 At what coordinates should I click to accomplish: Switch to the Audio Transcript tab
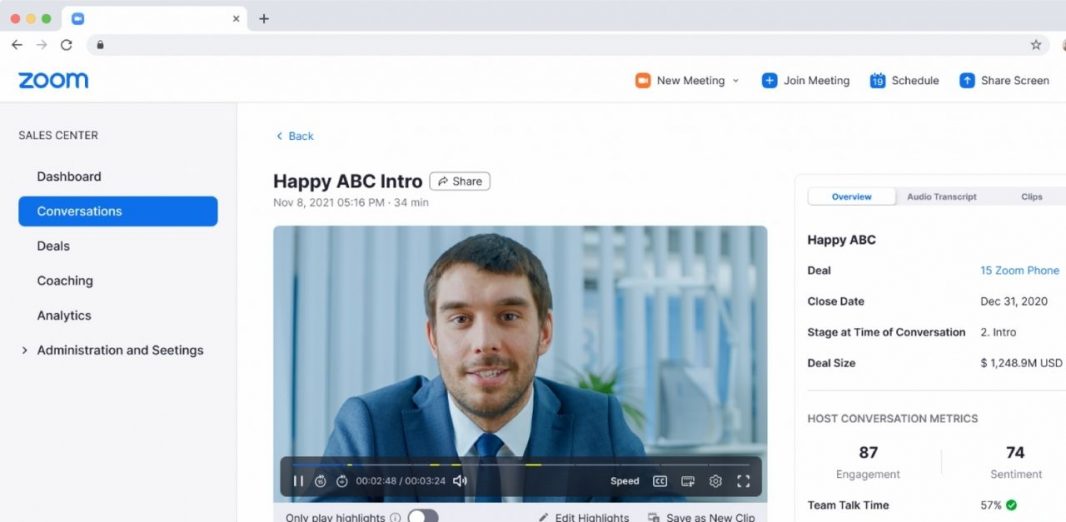(x=942, y=196)
